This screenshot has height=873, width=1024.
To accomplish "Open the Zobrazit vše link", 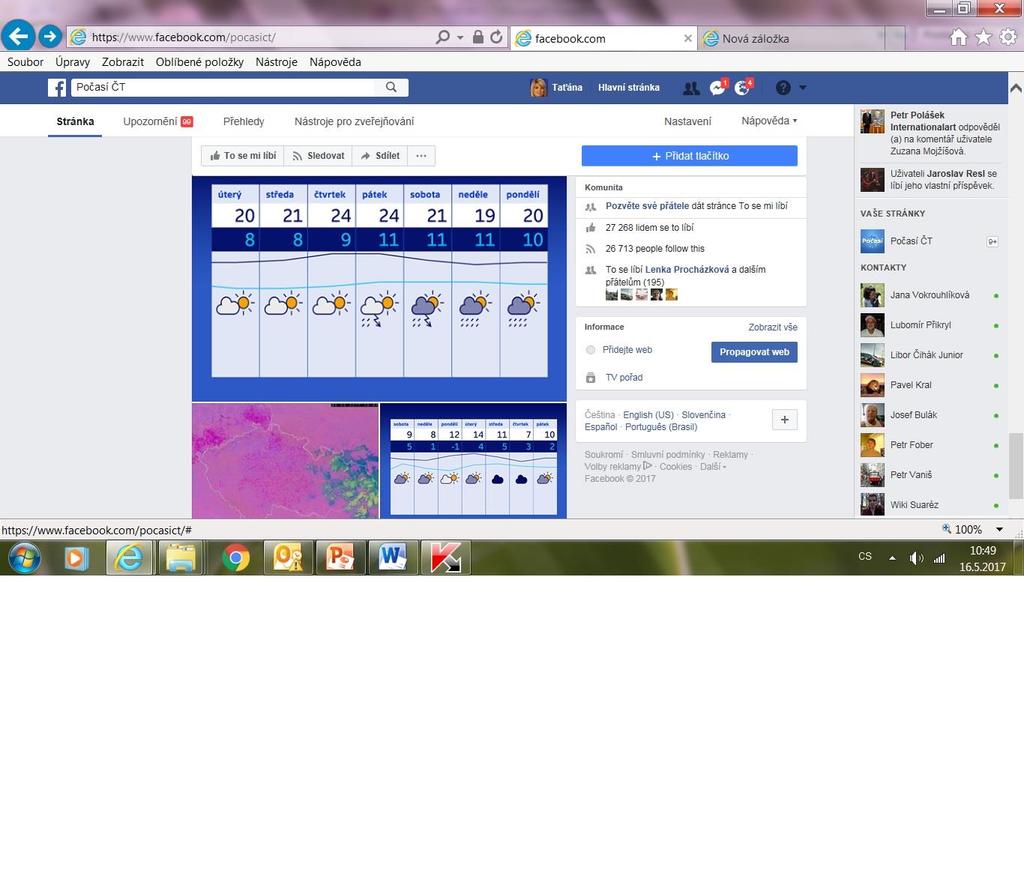I will pos(773,327).
